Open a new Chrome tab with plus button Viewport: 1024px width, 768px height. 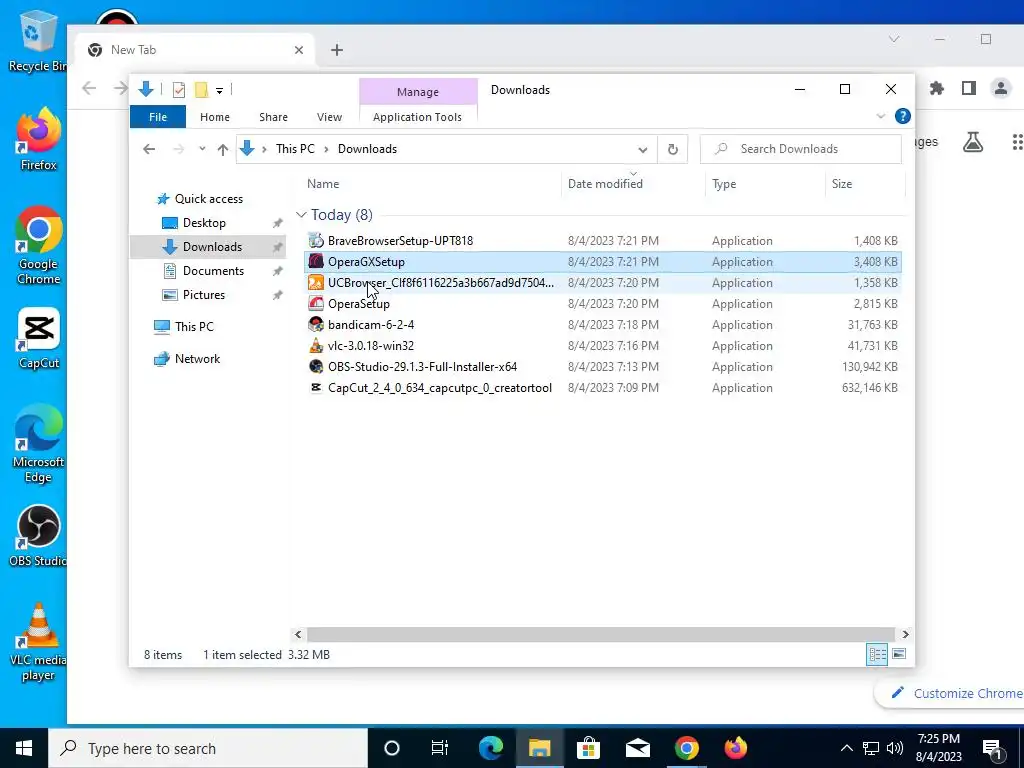(337, 50)
